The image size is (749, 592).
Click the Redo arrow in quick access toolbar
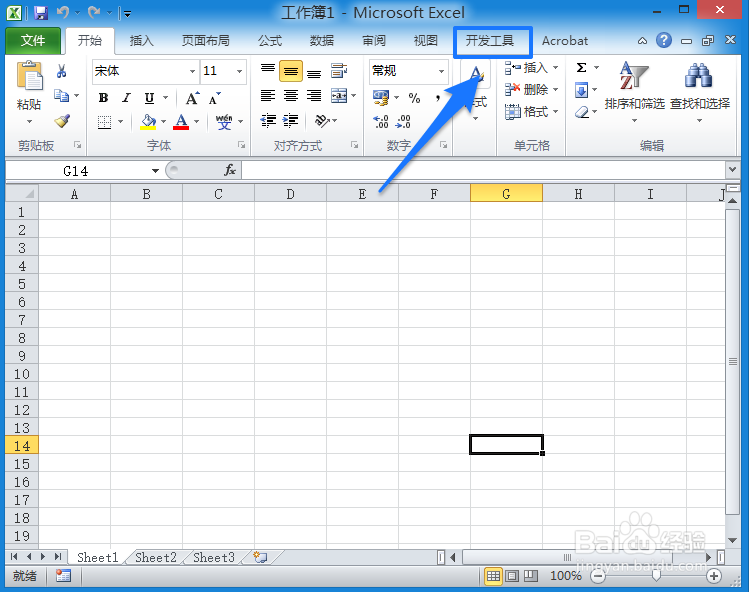click(94, 12)
